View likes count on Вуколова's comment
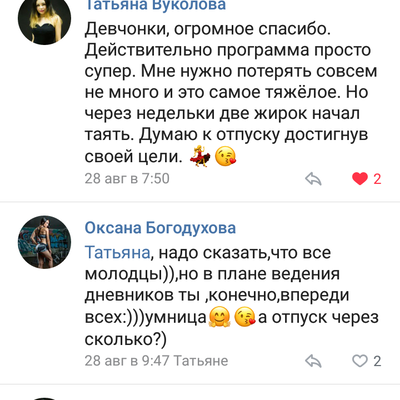 click(x=377, y=179)
